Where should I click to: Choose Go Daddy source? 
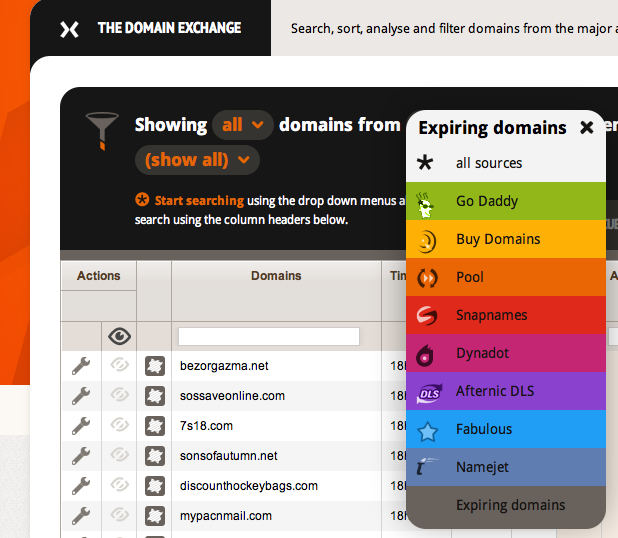click(506, 201)
